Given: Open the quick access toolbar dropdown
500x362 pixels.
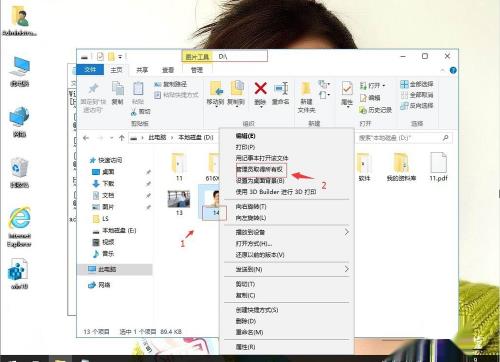Looking at the screenshot, I should tap(120, 57).
